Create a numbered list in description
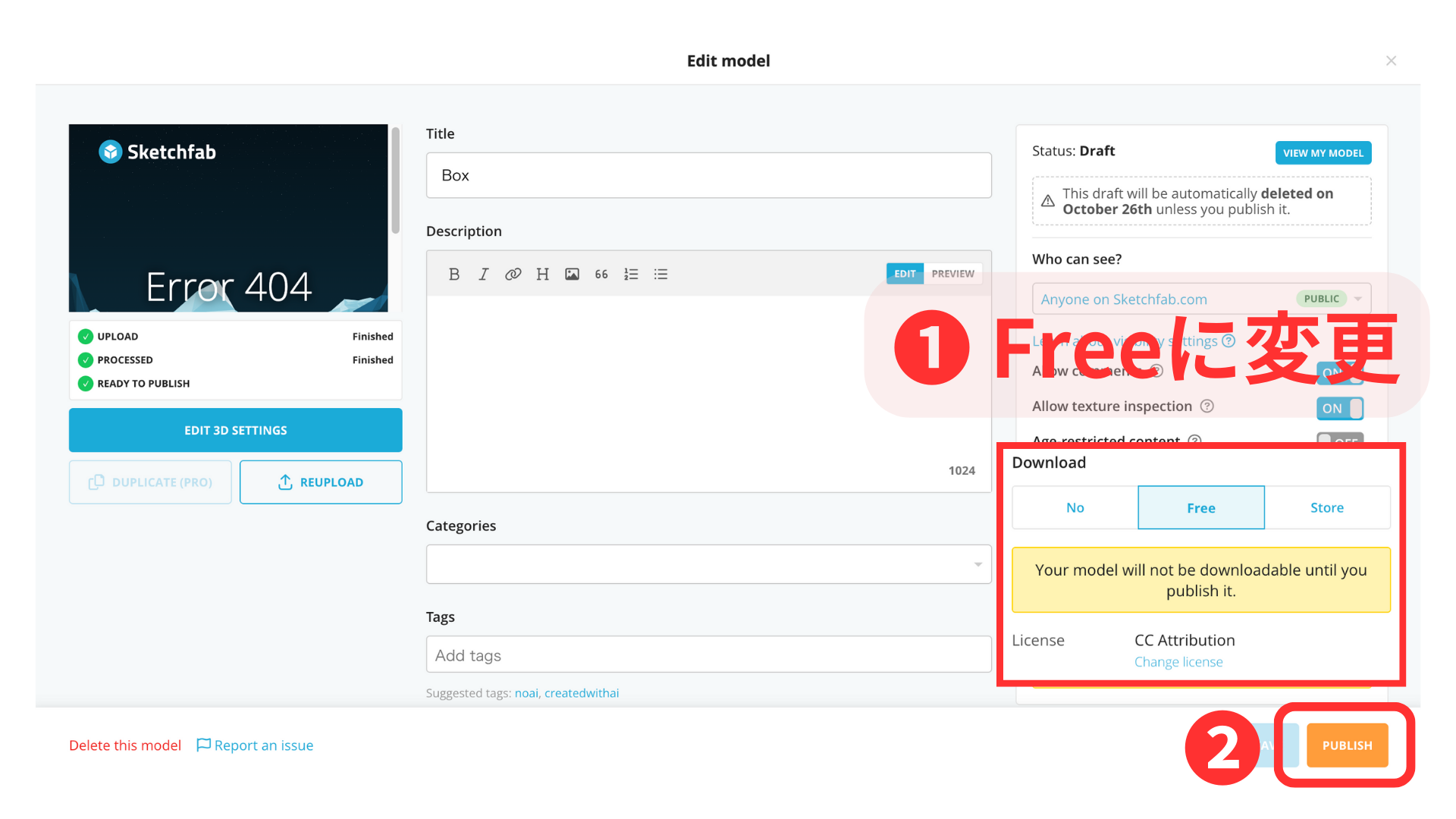Screen dimensions: 1456x819 (x=631, y=274)
